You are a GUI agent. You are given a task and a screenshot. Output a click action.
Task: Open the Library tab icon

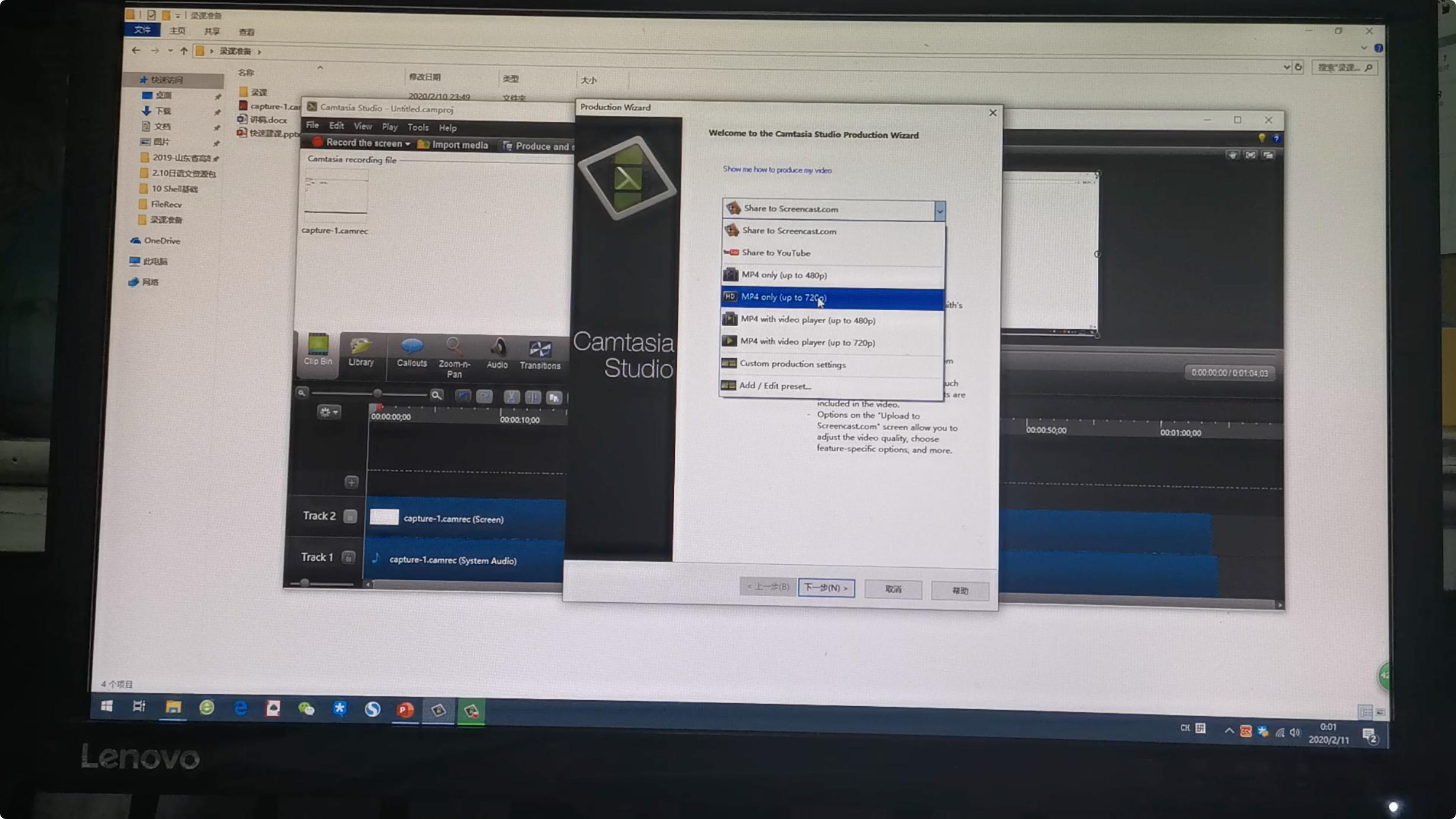pos(360,351)
